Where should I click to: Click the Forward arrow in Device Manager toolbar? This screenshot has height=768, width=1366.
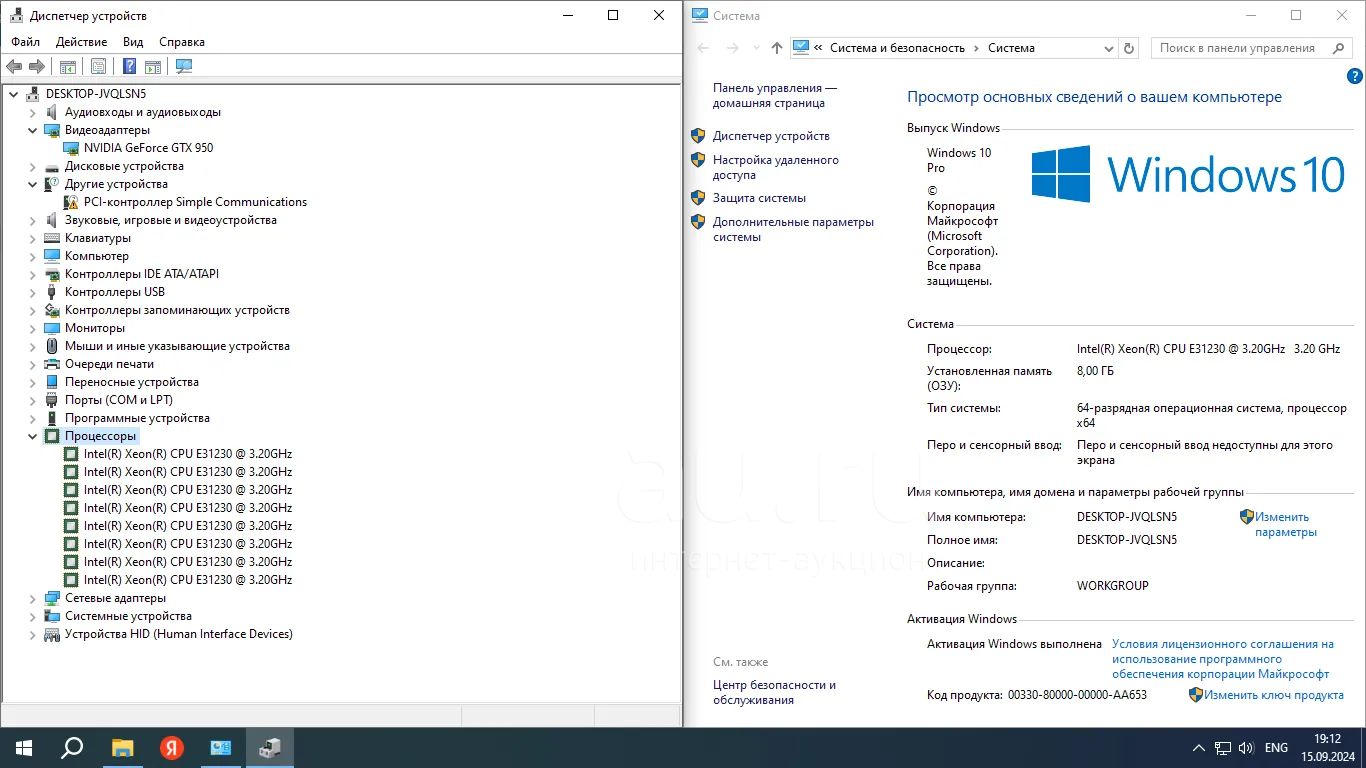(x=37, y=66)
